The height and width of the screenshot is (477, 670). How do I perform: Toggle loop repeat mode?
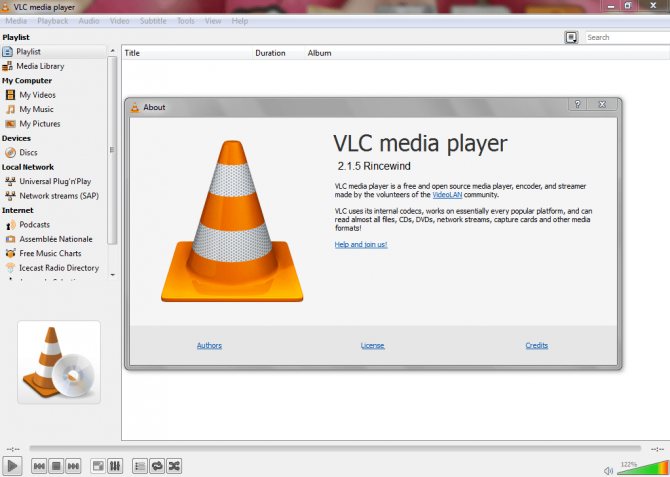tap(157, 466)
